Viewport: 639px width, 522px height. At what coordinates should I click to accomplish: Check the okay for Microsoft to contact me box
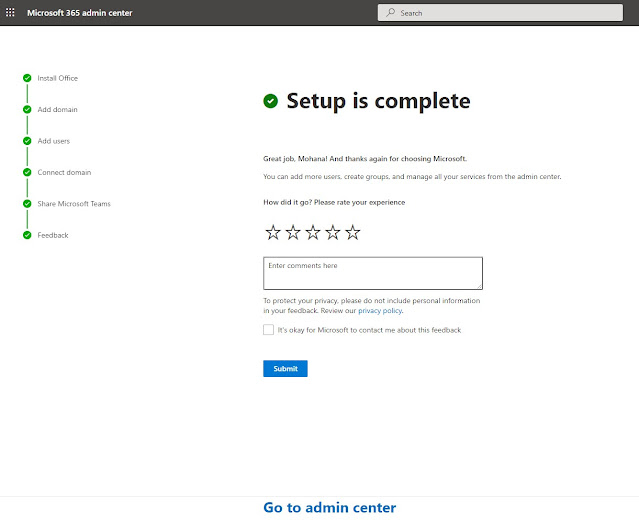click(x=269, y=330)
